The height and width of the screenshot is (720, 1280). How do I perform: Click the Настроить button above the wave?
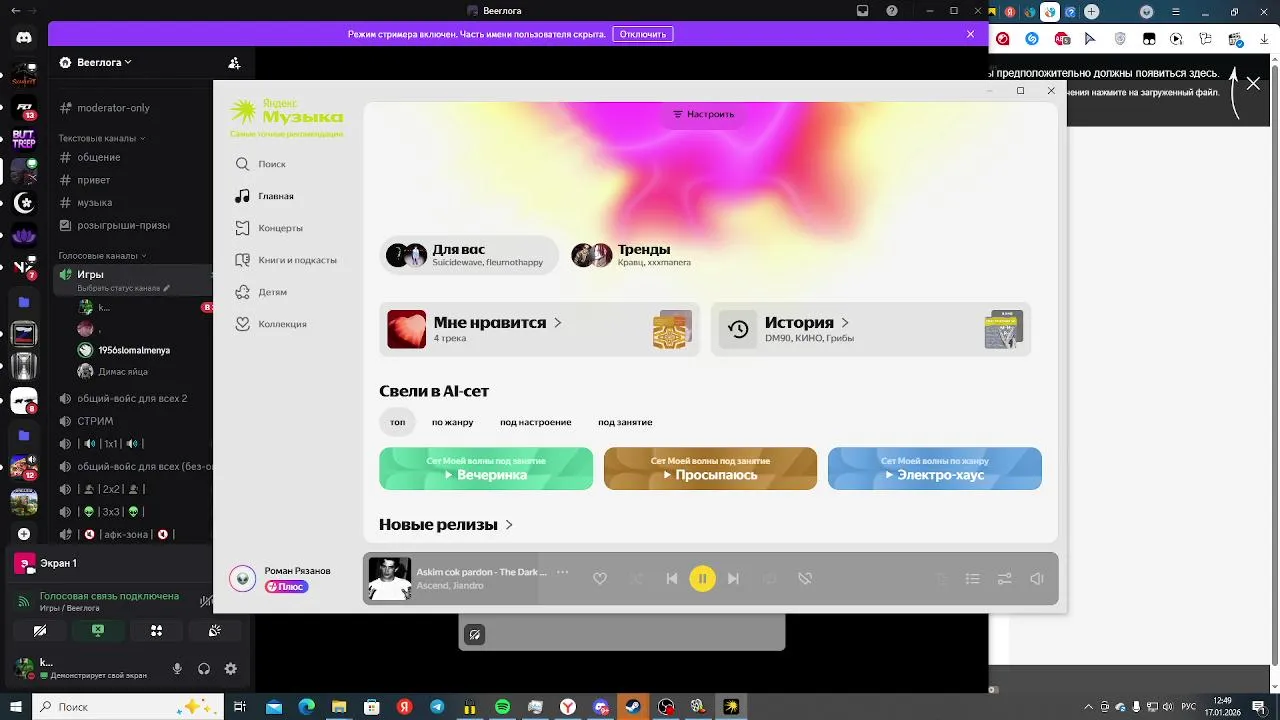(704, 114)
